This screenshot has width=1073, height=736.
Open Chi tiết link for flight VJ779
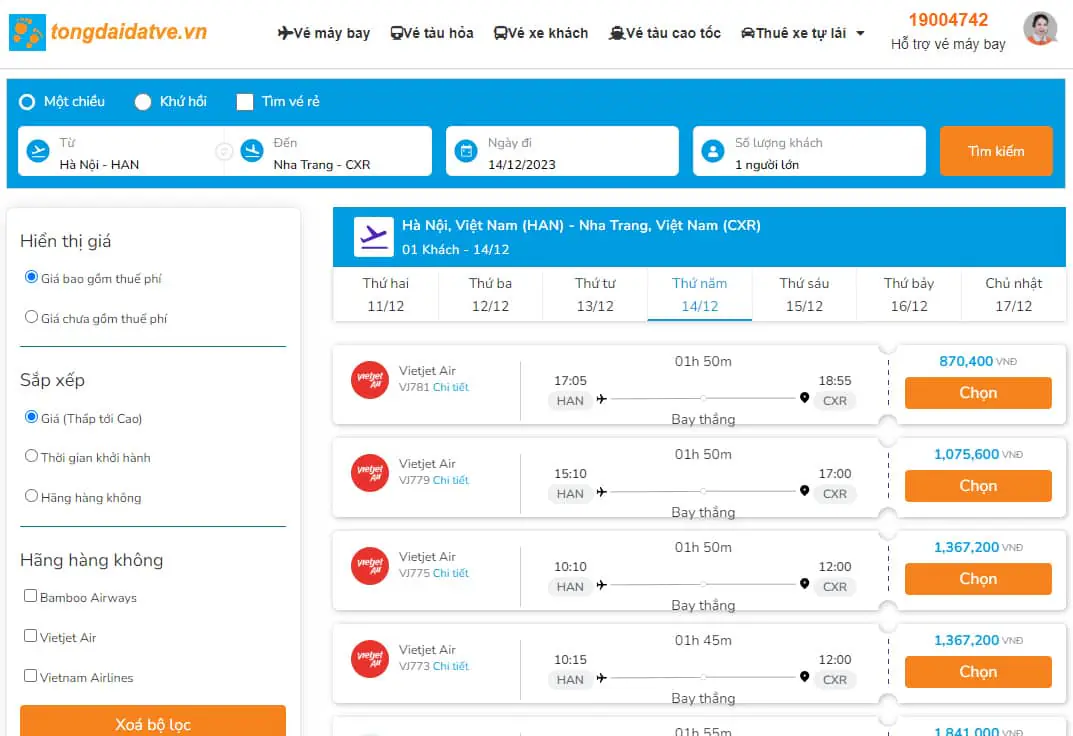click(x=450, y=480)
